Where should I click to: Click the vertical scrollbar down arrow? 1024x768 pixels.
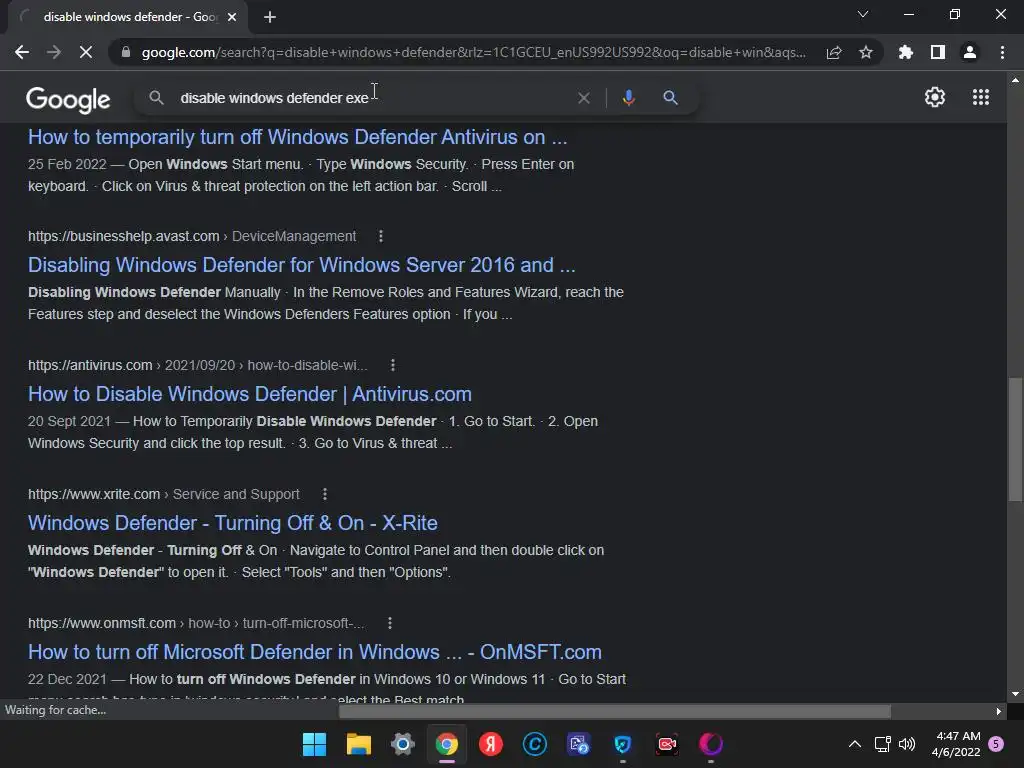[1015, 694]
